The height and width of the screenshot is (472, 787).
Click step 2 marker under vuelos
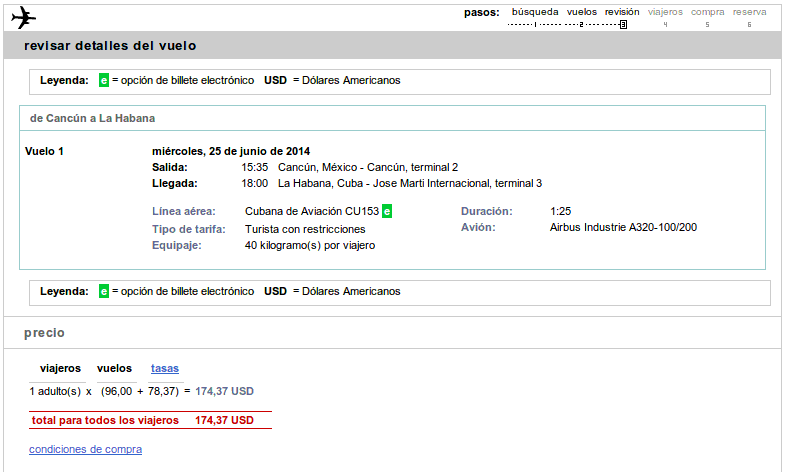click(x=581, y=25)
